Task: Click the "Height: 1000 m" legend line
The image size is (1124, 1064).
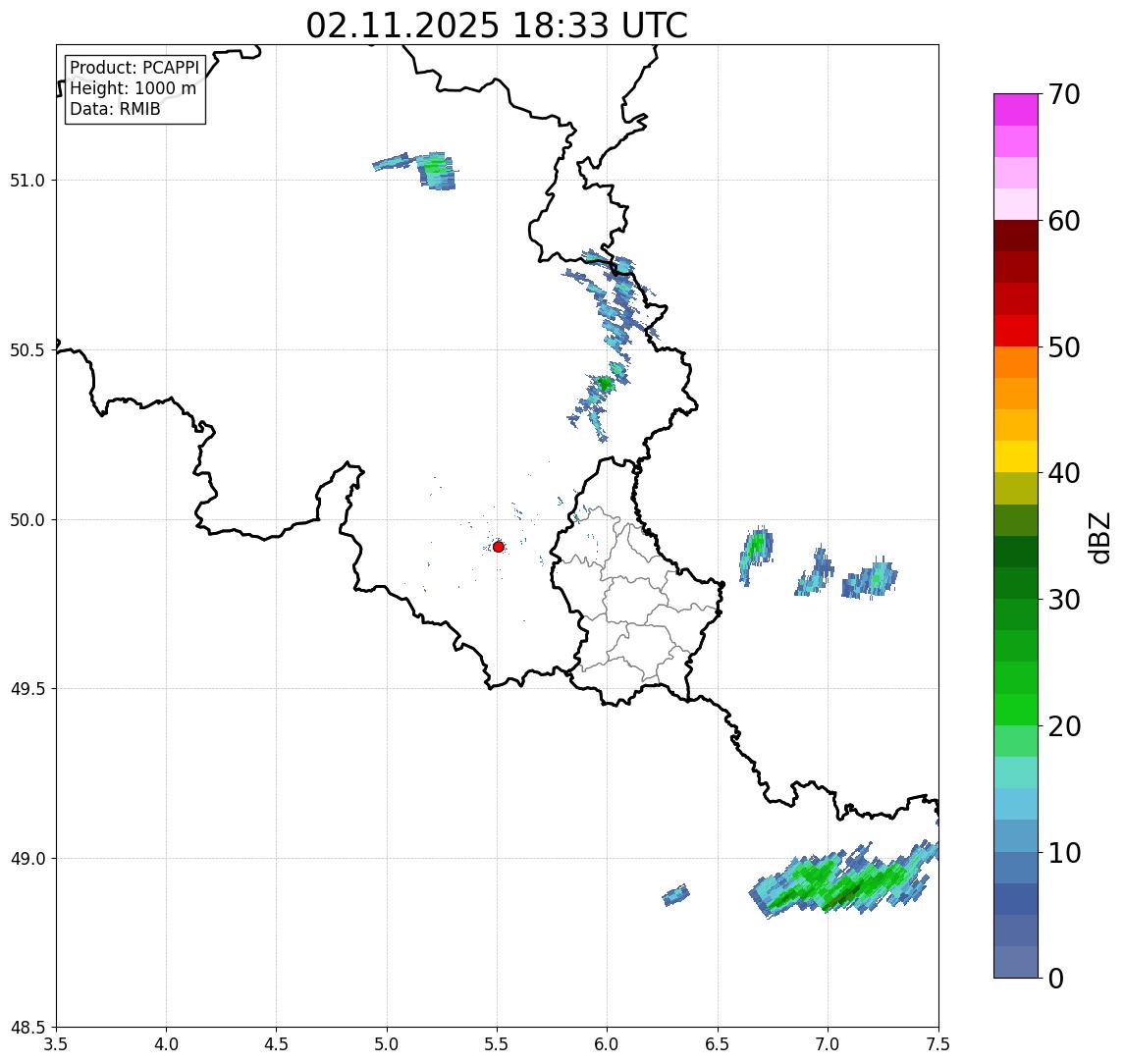Action: click(133, 88)
